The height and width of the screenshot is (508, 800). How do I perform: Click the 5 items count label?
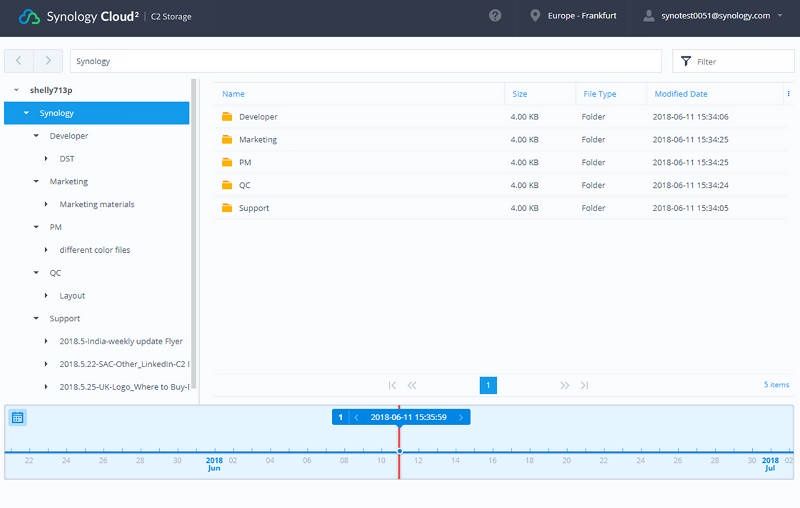point(777,385)
